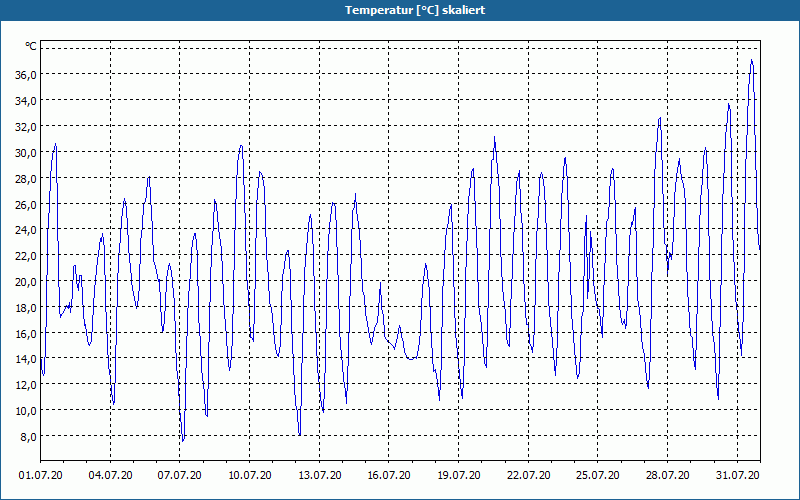Click the 34,0 y-axis label
The width and height of the screenshot is (800, 500).
point(25,101)
